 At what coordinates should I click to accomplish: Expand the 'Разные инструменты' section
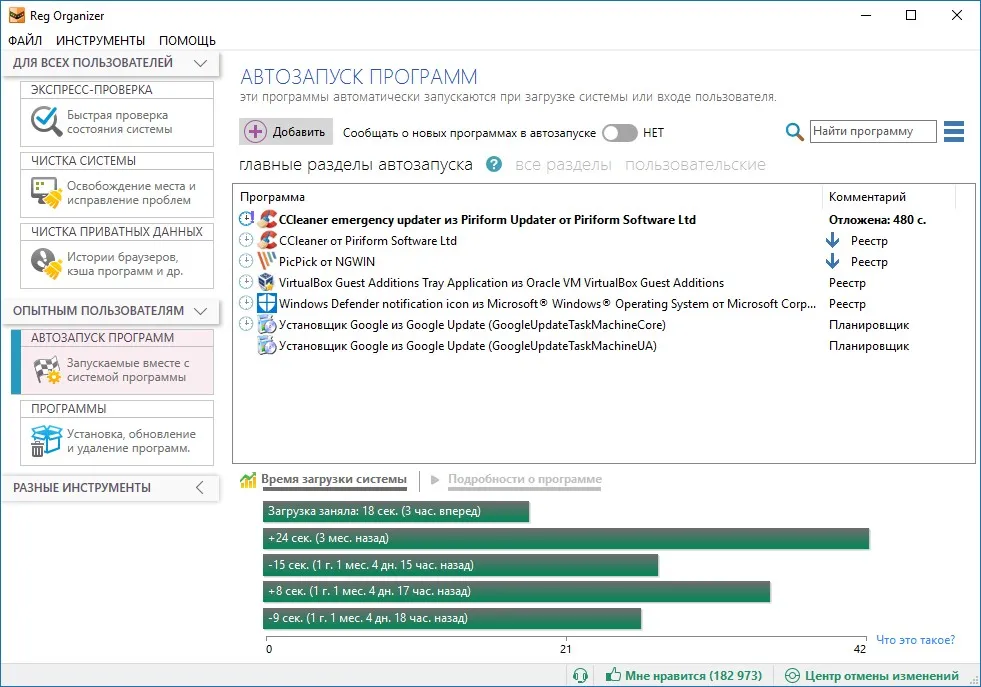point(200,487)
